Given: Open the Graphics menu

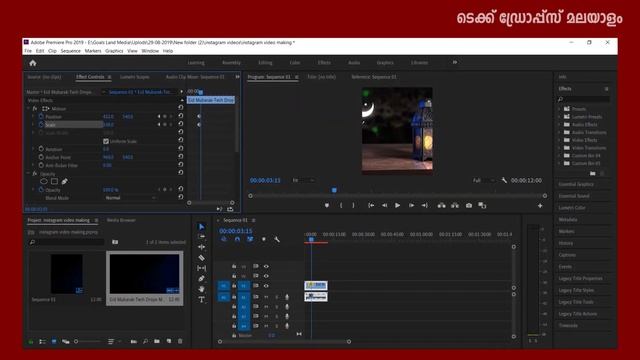Looking at the screenshot, I should tap(114, 51).
